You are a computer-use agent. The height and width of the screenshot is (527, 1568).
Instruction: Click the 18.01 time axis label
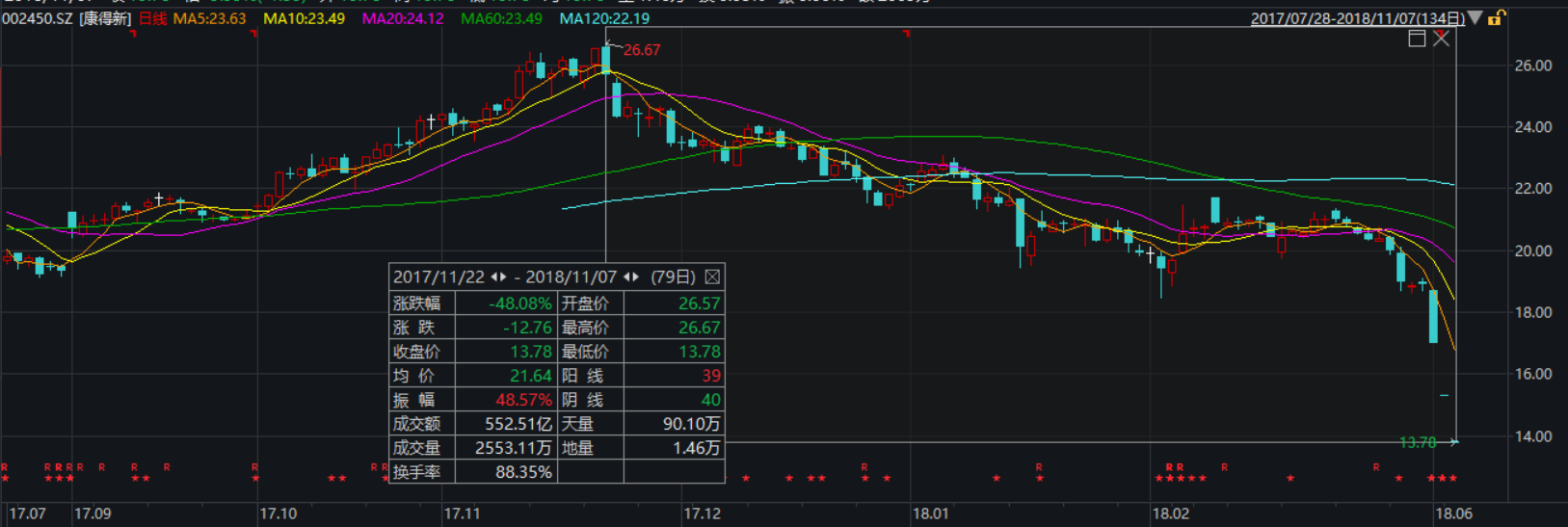931,514
